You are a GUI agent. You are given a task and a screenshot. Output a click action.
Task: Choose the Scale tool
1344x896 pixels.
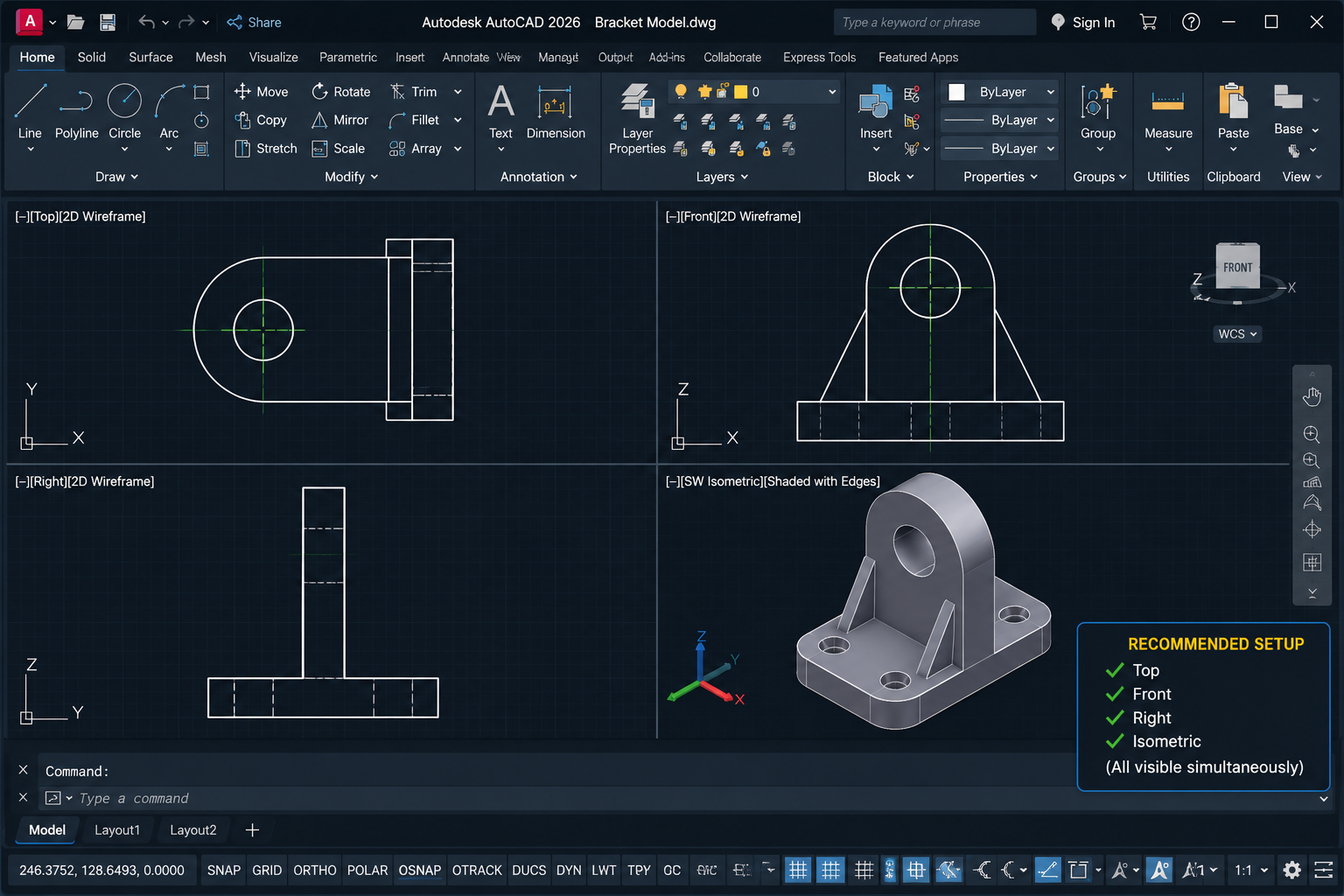(338, 149)
